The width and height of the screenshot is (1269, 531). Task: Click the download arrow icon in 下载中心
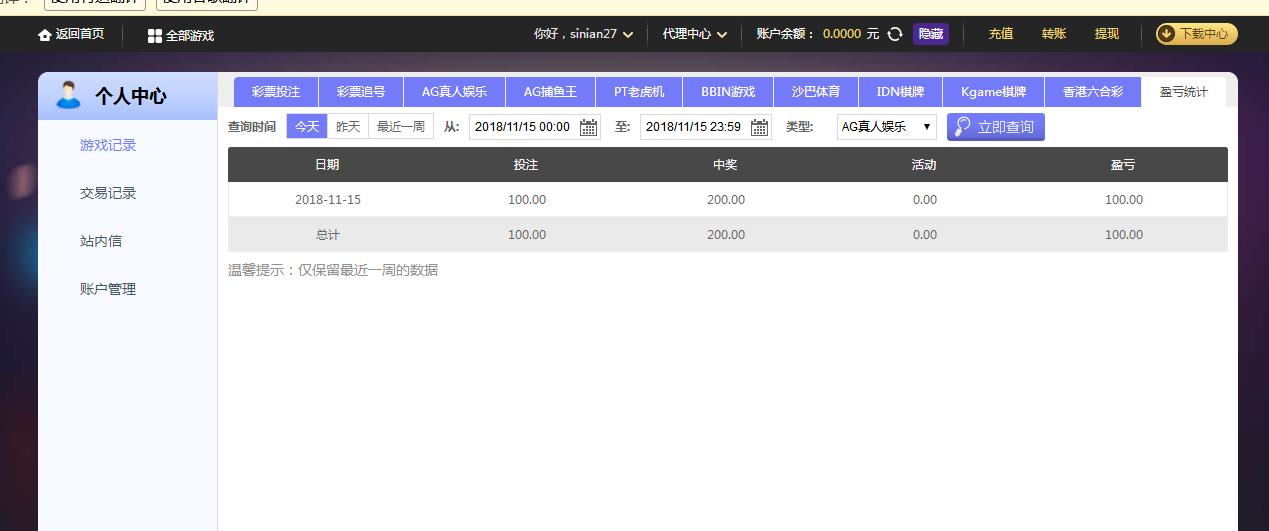(1167, 34)
